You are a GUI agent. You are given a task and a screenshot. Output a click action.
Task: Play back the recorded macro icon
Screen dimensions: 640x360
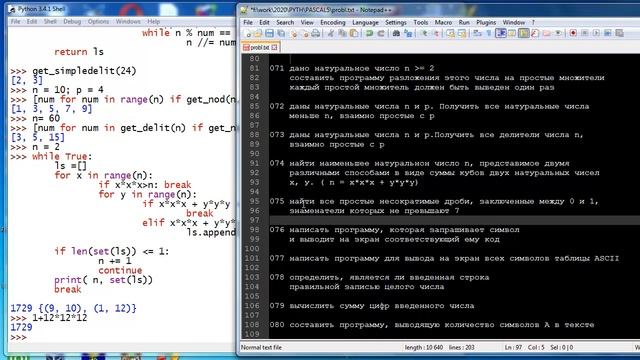(596, 33)
